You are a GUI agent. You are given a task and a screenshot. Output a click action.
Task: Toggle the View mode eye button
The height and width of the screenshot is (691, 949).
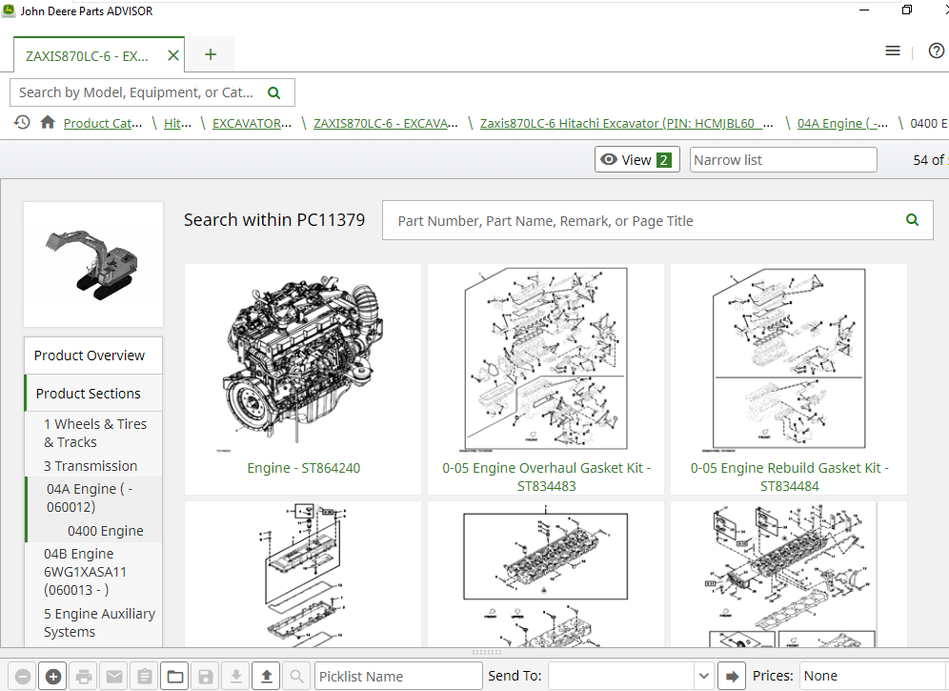point(637,160)
